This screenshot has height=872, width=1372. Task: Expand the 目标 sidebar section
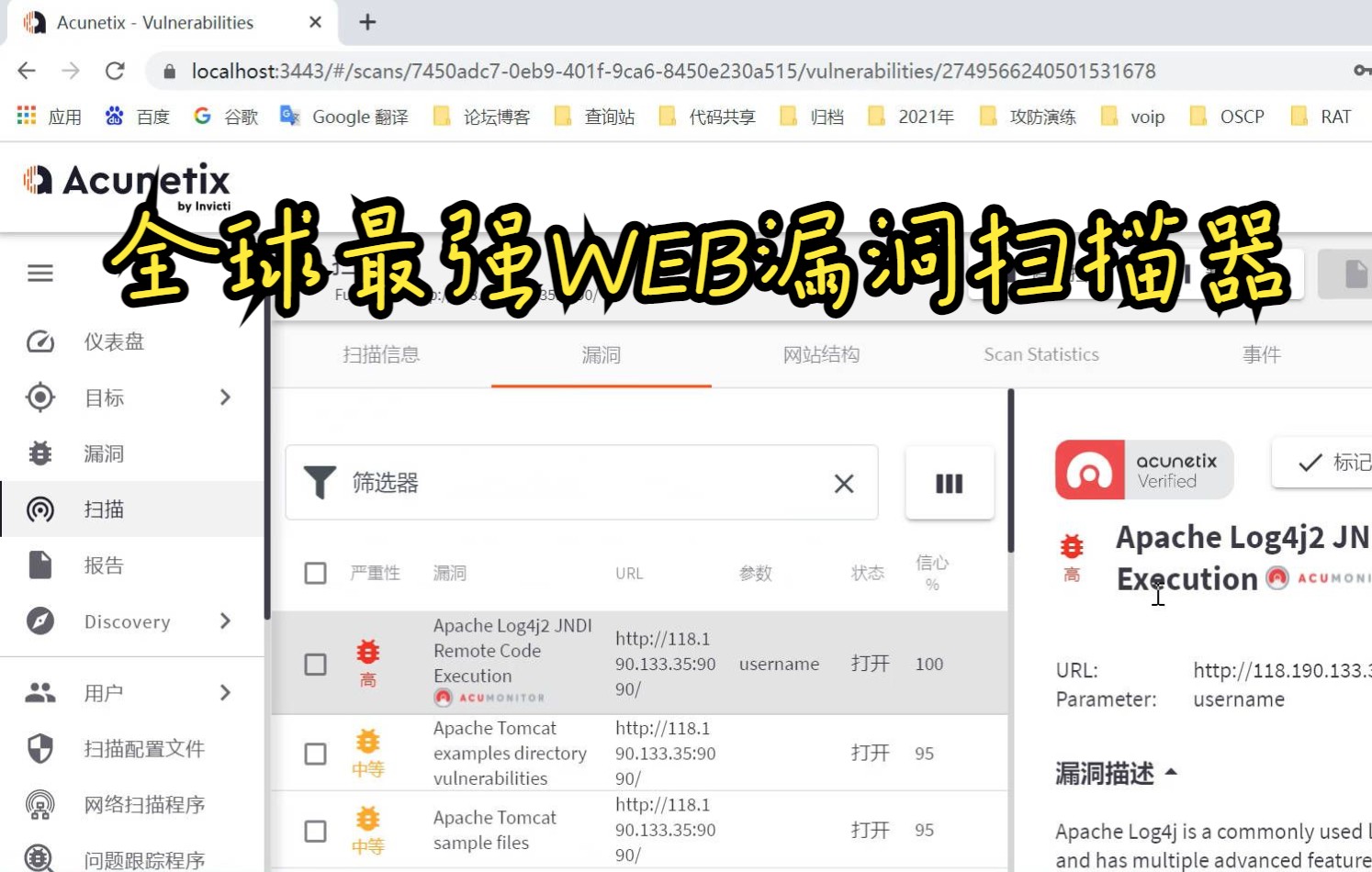pyautogui.click(x=225, y=397)
